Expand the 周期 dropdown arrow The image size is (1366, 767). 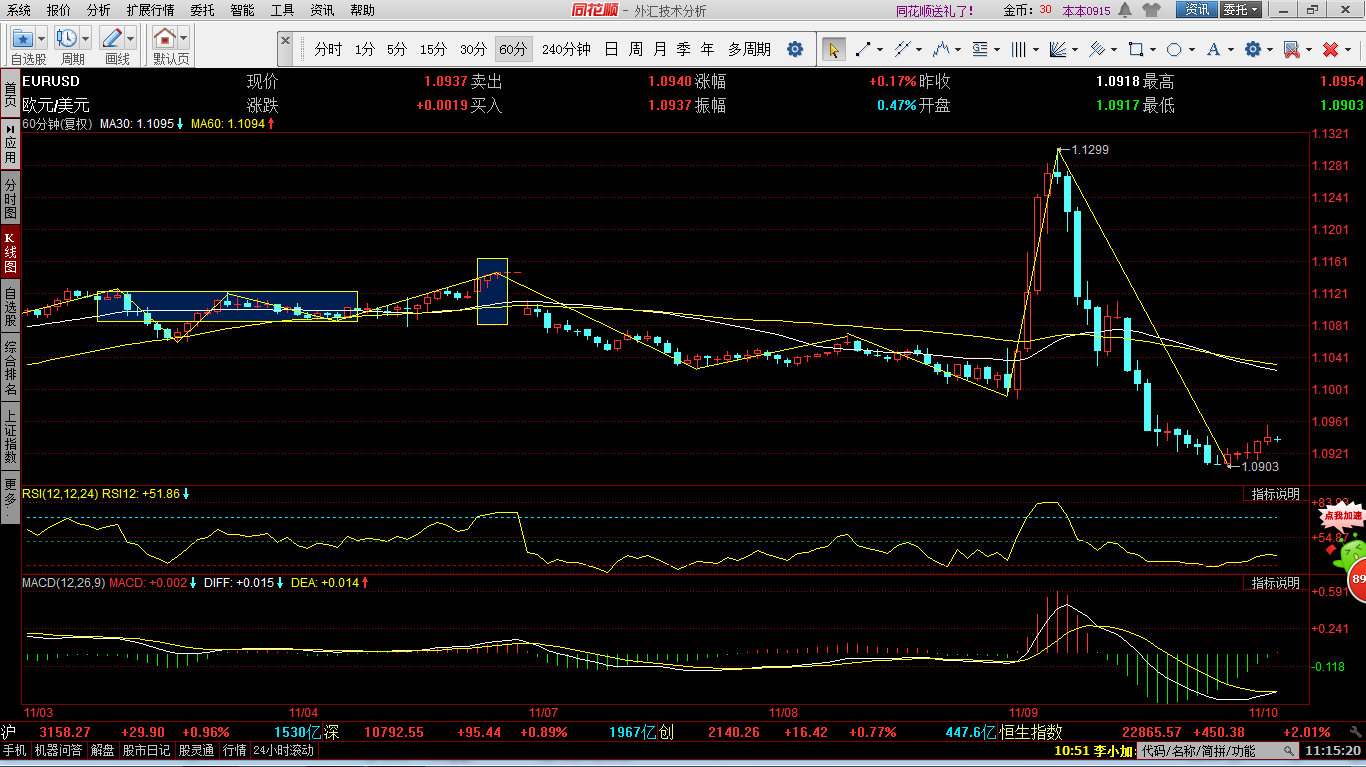(x=86, y=39)
